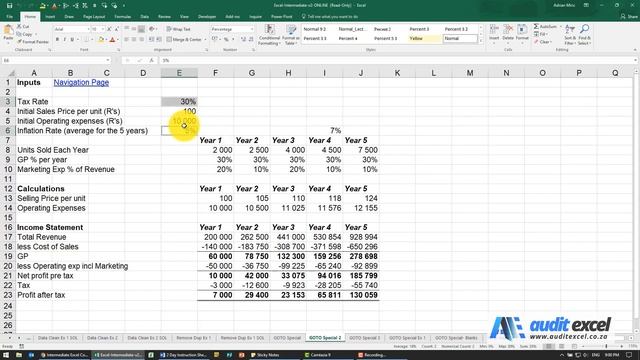Apply the Normal cell style

460,38
